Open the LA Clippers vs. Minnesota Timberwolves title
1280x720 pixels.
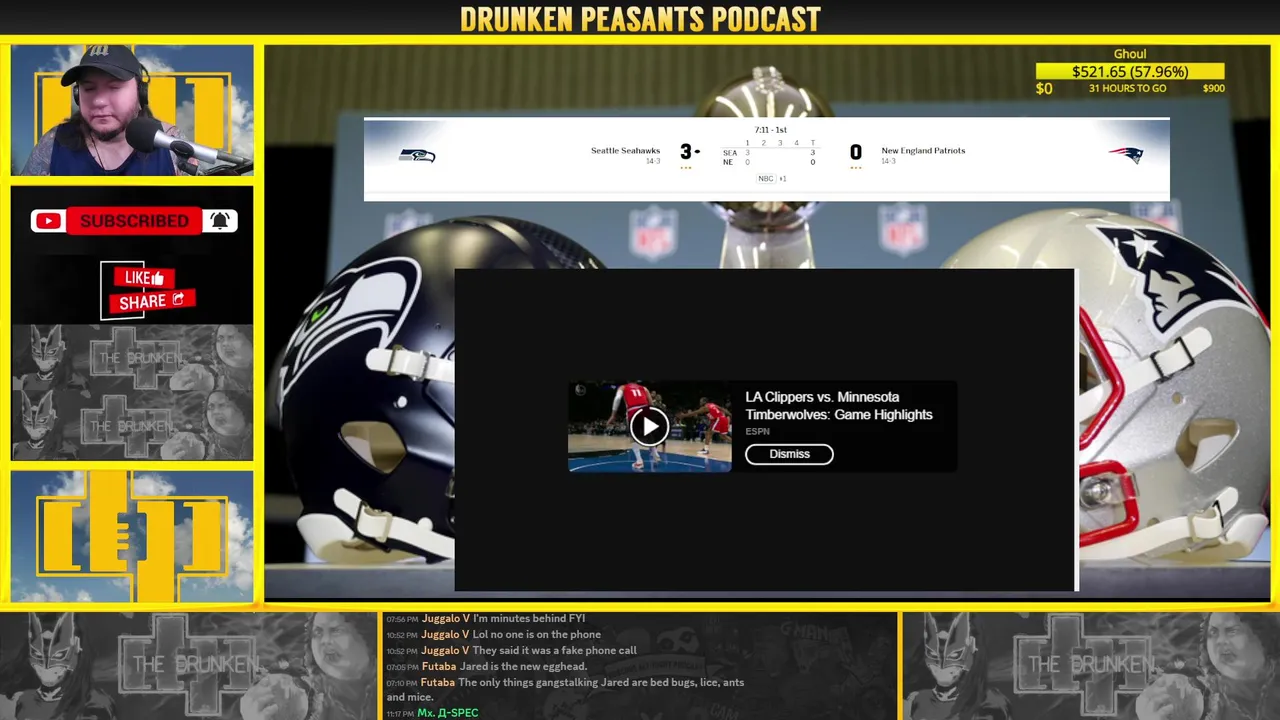tap(839, 406)
